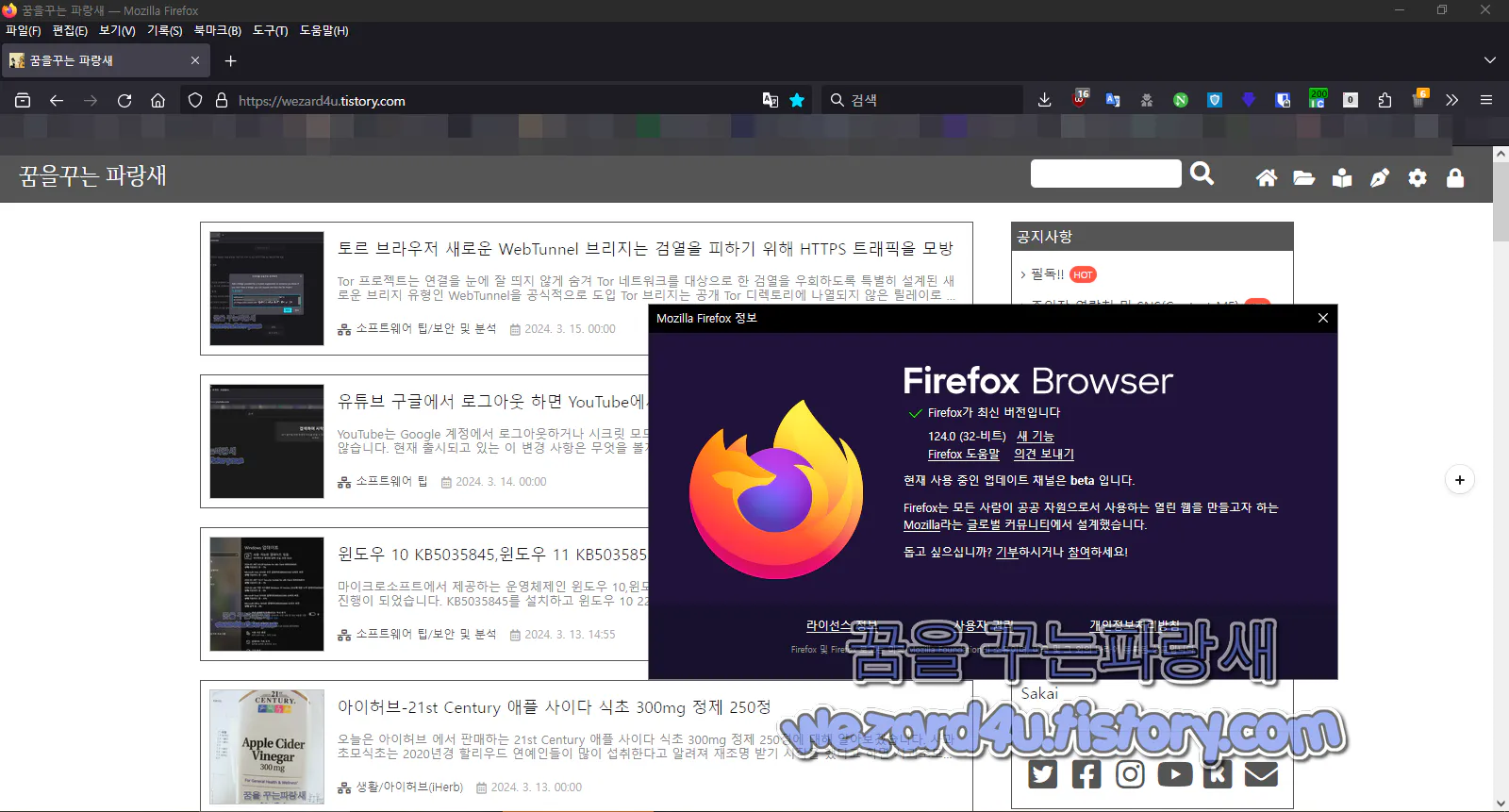This screenshot has height=812, width=1509.
Task: Click 글로벌 커뮤니티 link
Action: click(x=1008, y=525)
